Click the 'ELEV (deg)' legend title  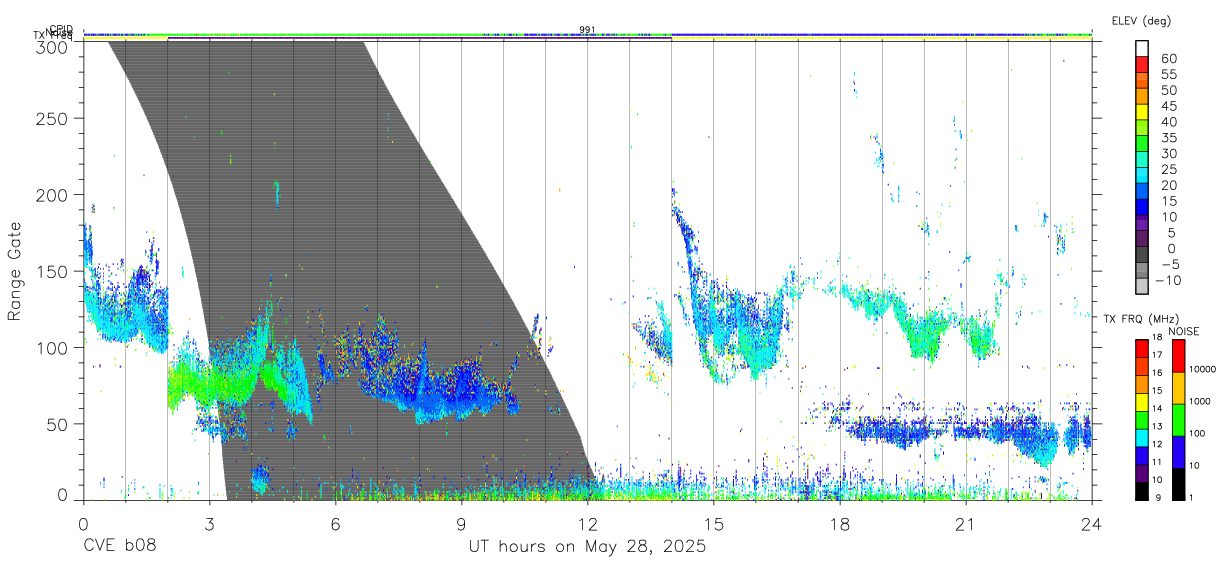[x=1142, y=20]
